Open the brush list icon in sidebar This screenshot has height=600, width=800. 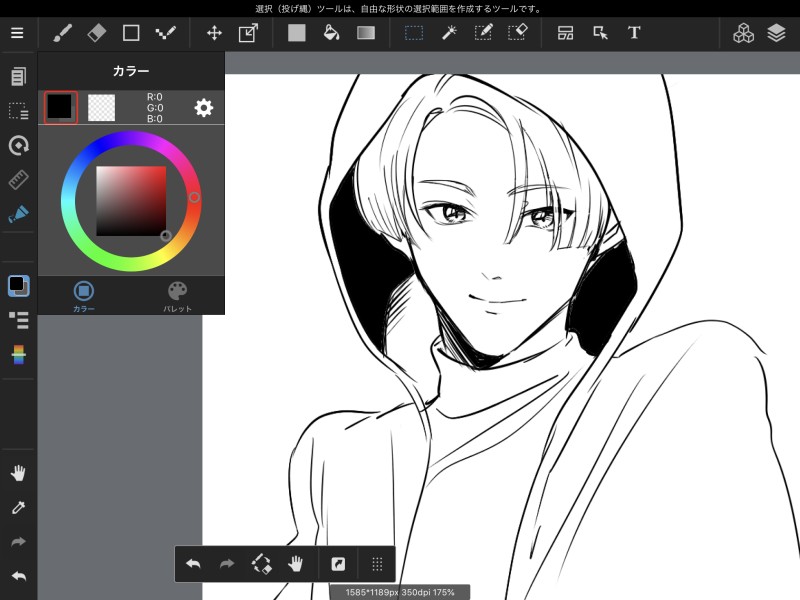[18, 320]
